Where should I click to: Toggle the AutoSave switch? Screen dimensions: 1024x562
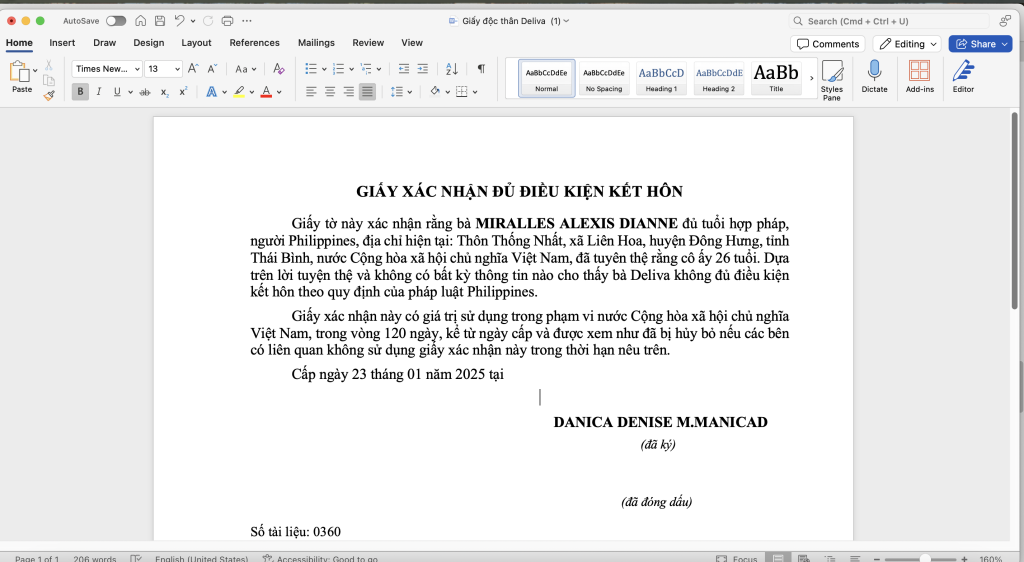coord(116,20)
